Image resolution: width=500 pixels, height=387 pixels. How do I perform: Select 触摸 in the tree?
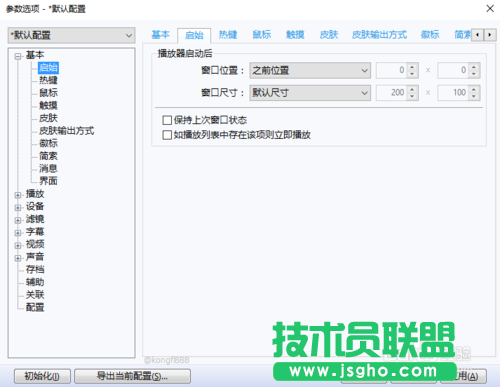tap(48, 105)
